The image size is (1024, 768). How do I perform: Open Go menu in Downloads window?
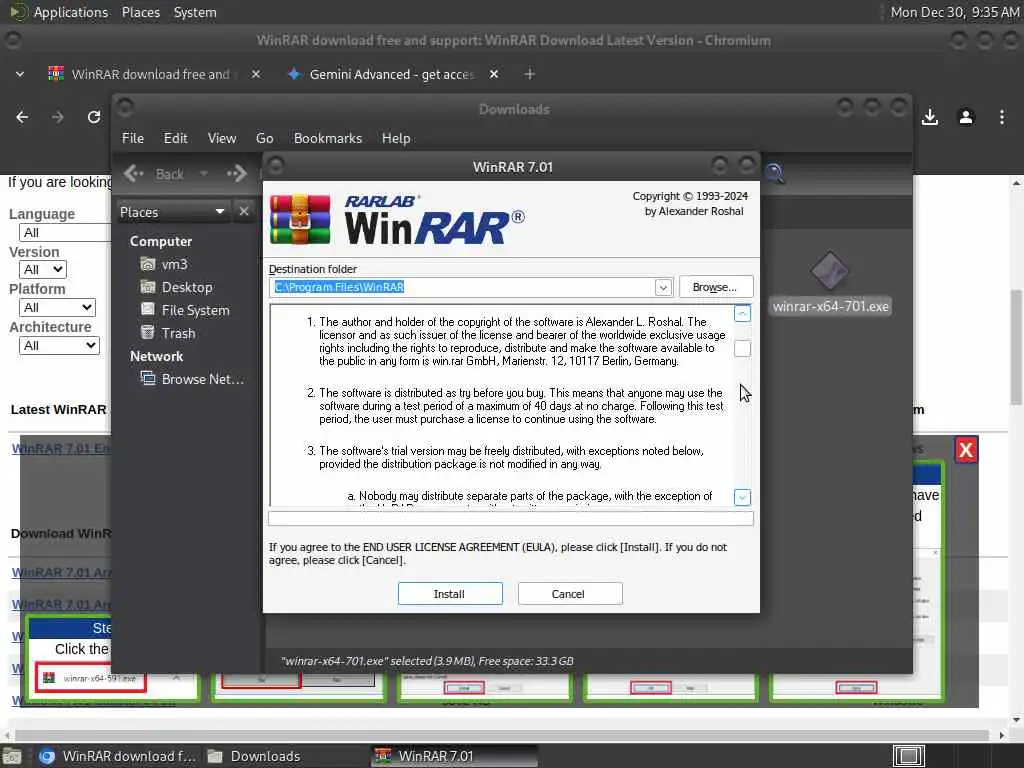coord(264,138)
